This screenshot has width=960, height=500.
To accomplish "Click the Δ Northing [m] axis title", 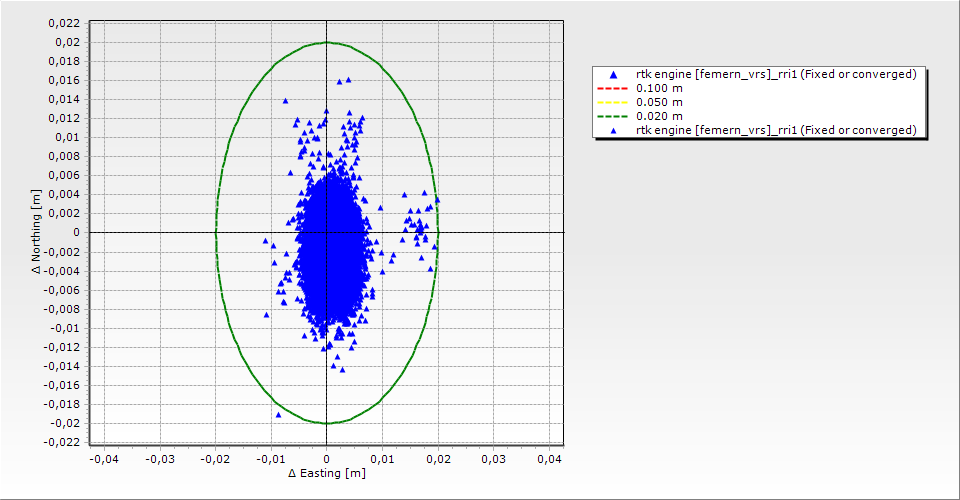I will click(36, 232).
